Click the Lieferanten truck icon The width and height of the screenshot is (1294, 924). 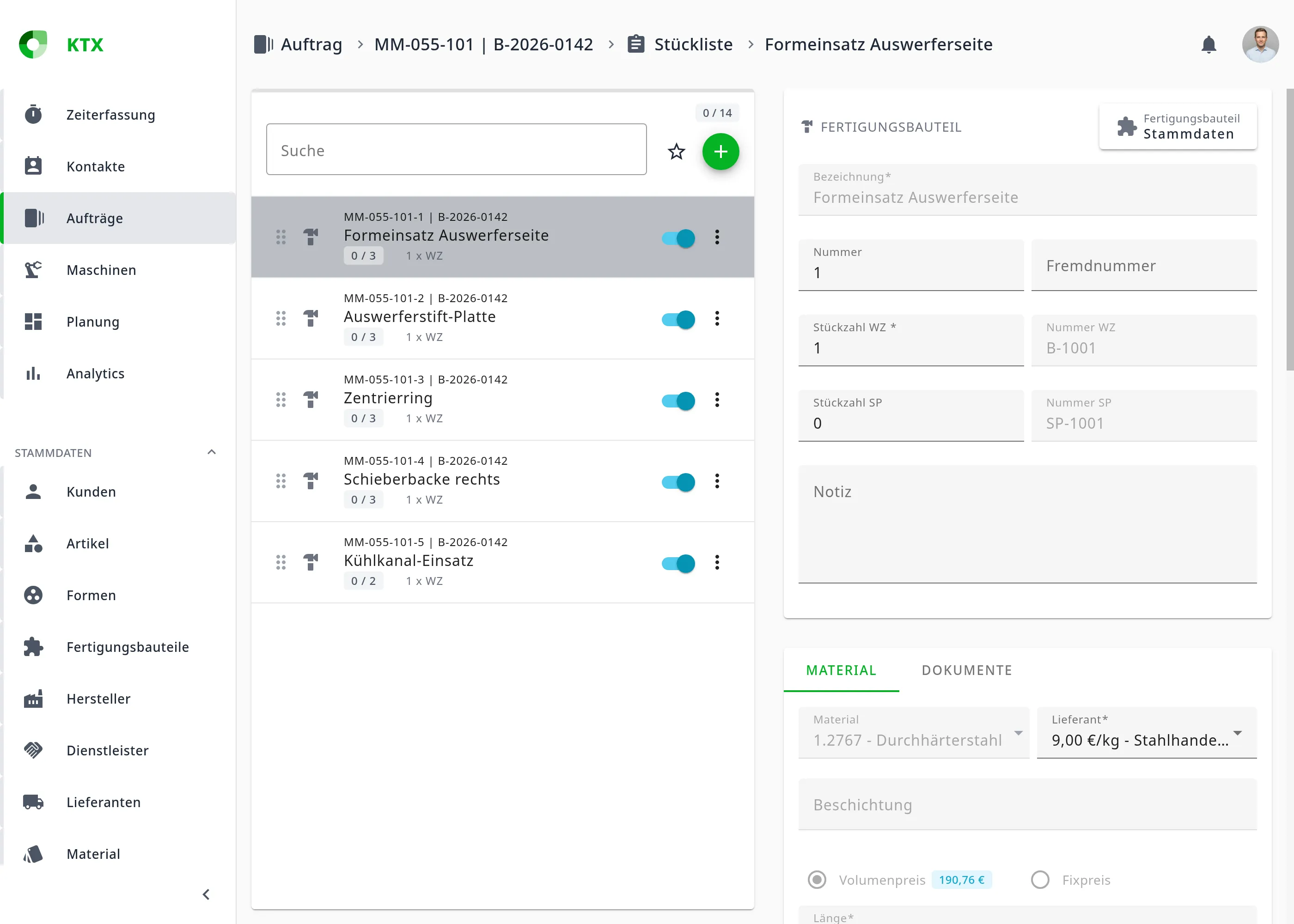coord(33,802)
